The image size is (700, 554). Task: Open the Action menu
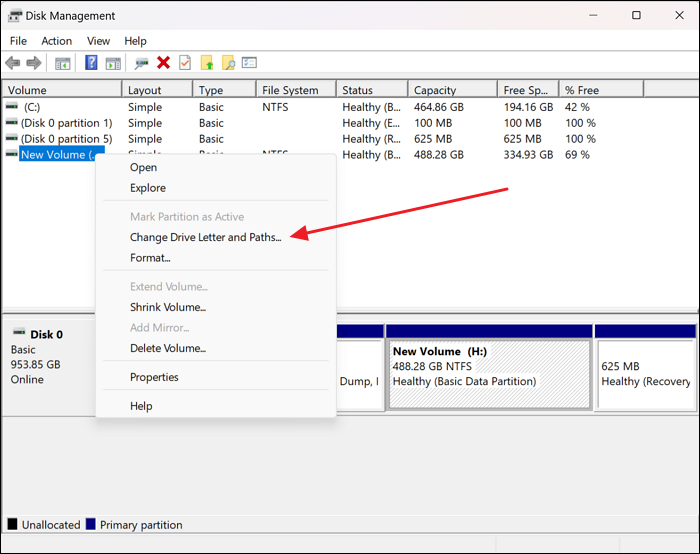56,41
